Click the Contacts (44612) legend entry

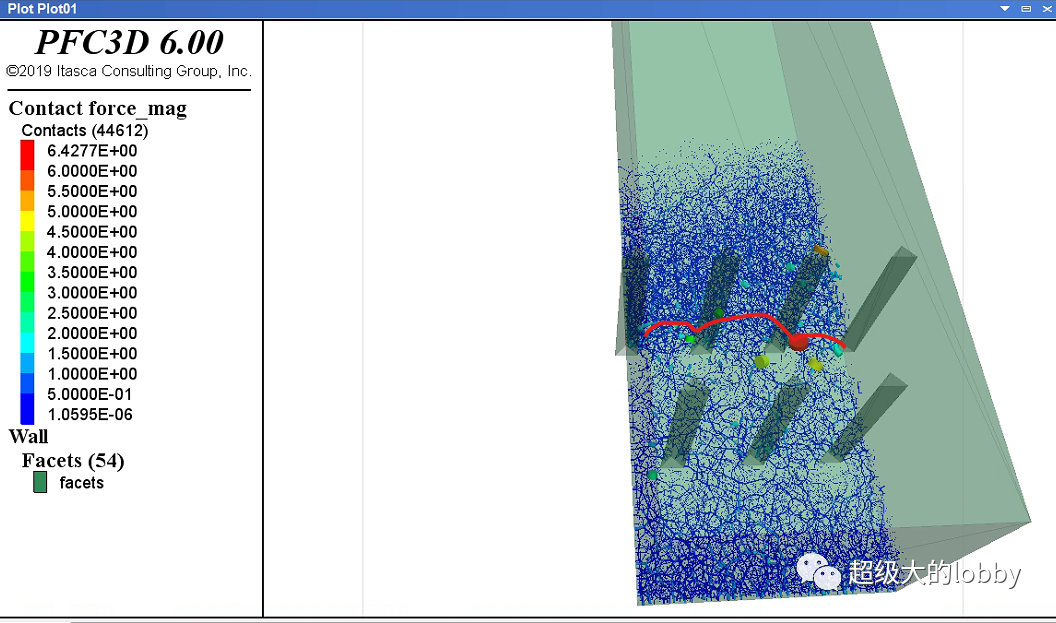(85, 131)
